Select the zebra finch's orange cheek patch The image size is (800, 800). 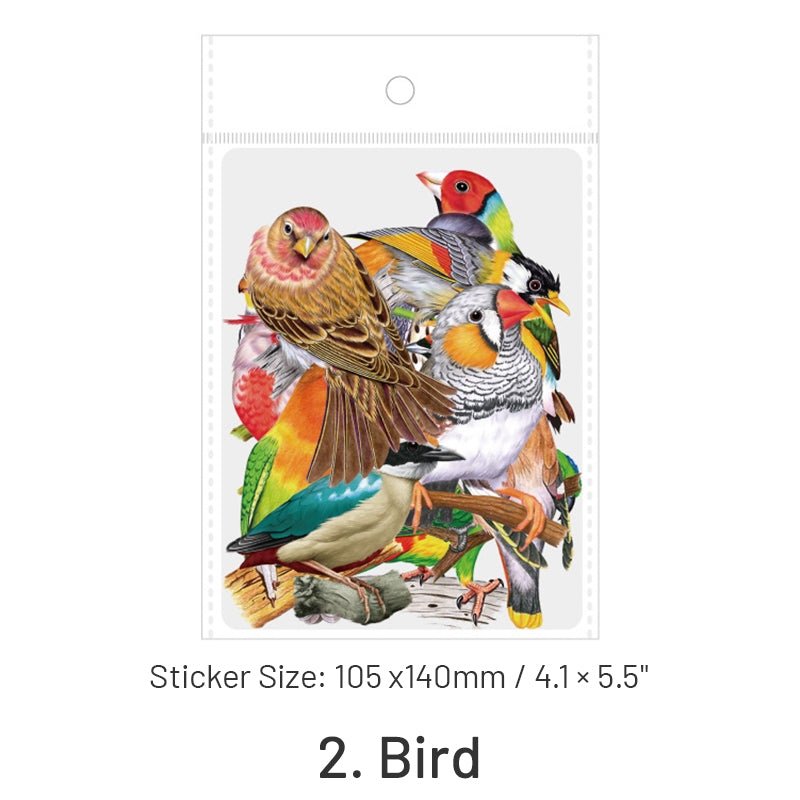tap(467, 345)
